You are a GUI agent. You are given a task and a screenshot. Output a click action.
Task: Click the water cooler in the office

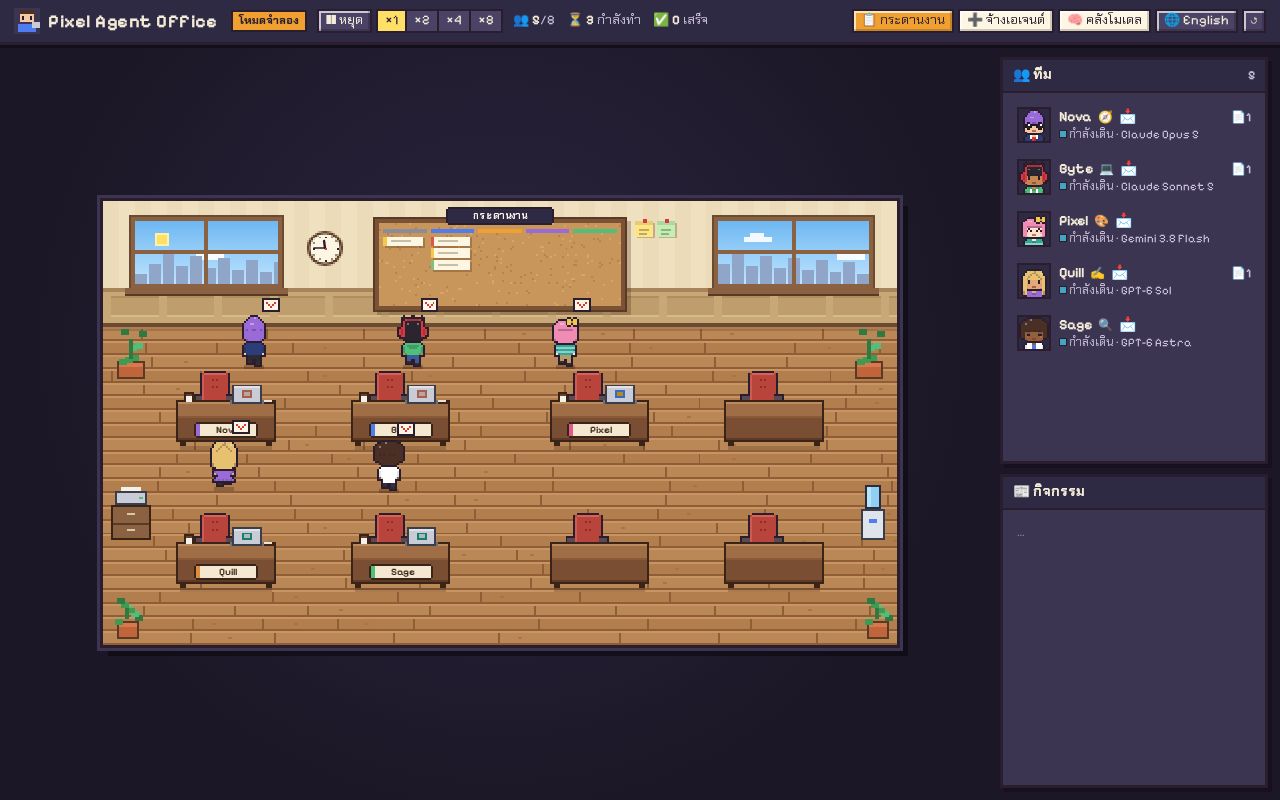point(873,513)
